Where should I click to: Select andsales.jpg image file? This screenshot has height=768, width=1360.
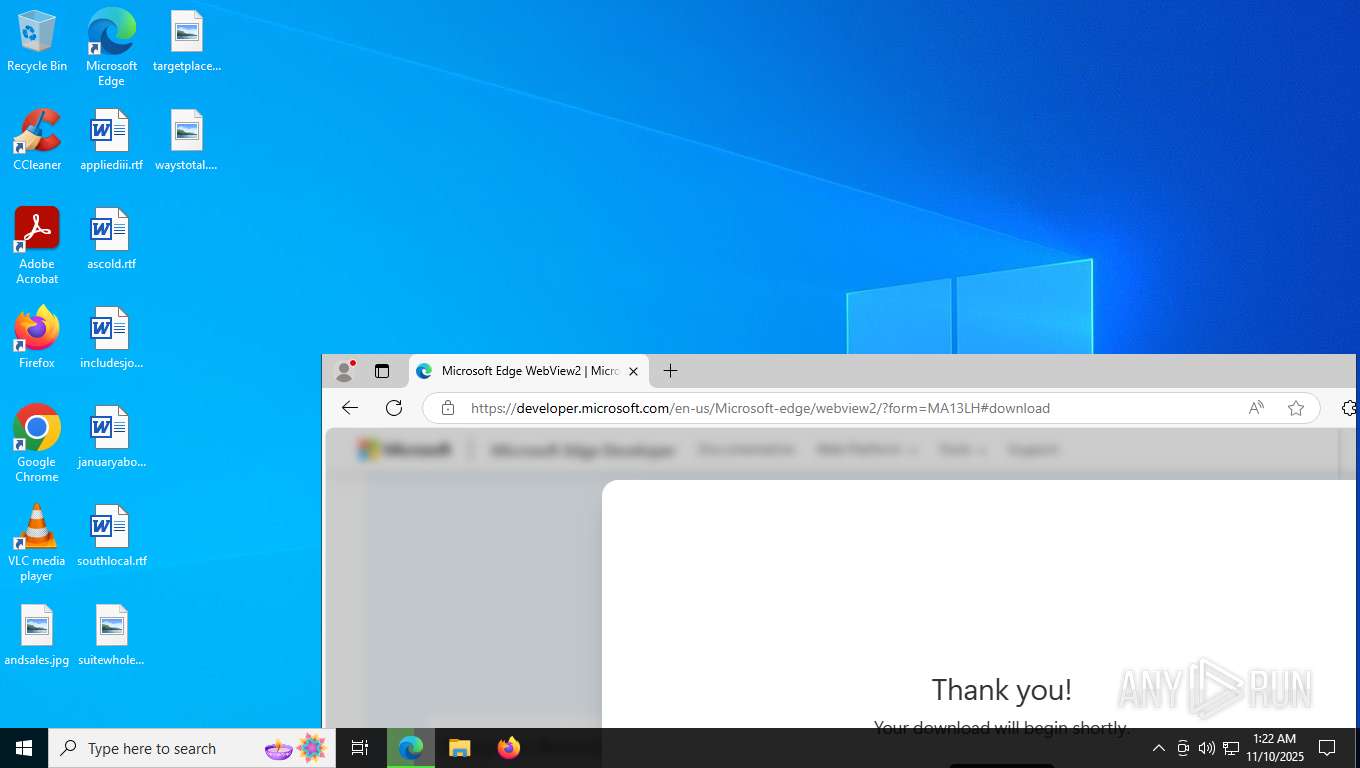tap(37, 635)
